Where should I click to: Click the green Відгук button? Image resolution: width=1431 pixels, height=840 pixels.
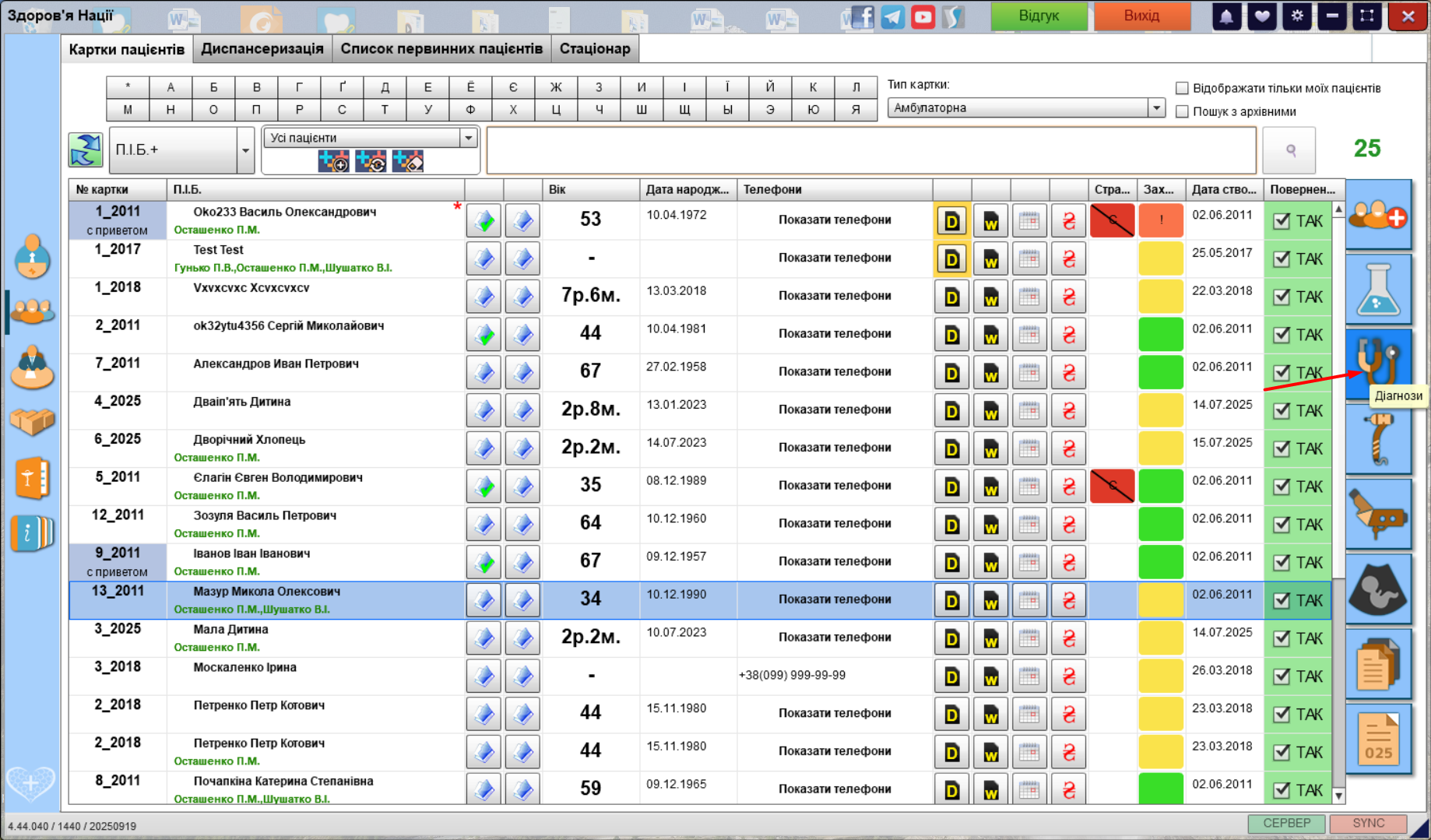1039,16
